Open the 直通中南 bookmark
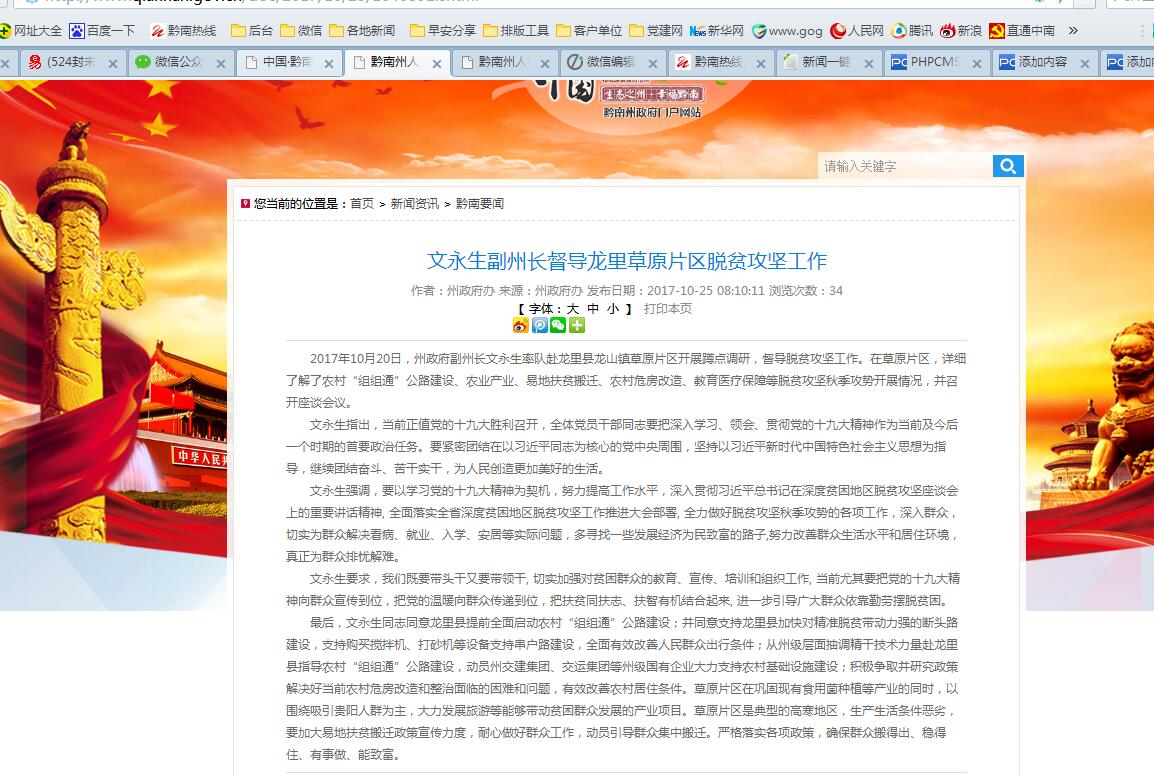 [x=1022, y=30]
